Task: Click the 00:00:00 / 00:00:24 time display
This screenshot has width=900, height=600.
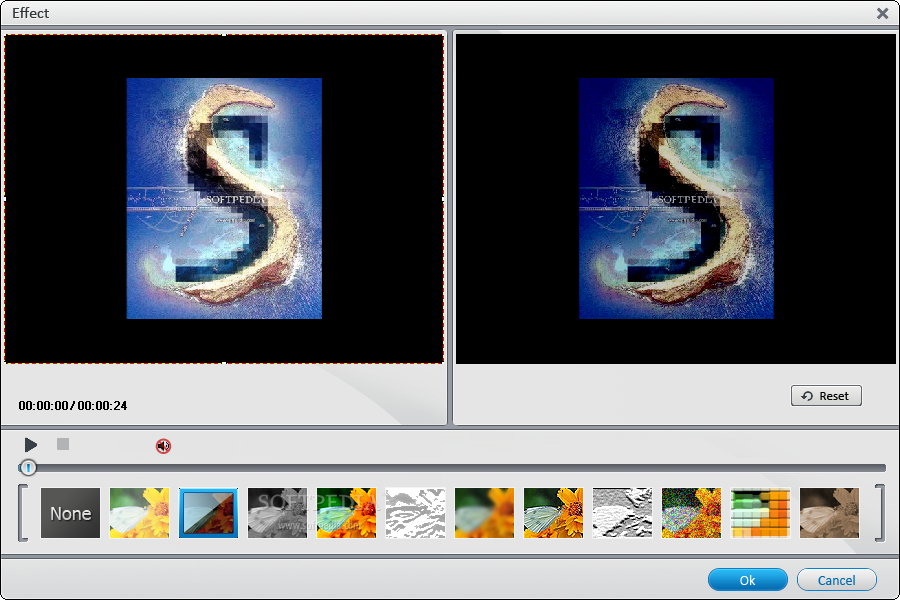Action: (x=73, y=406)
